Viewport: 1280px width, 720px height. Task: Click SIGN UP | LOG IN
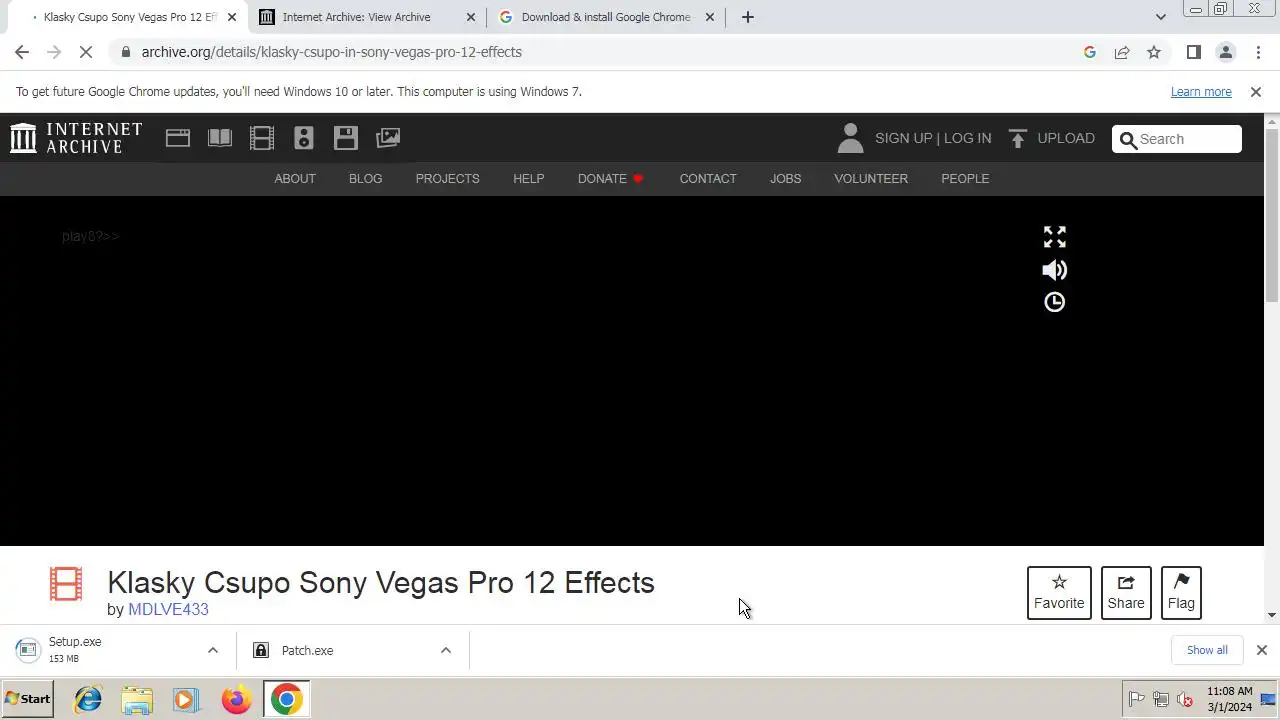[933, 139]
